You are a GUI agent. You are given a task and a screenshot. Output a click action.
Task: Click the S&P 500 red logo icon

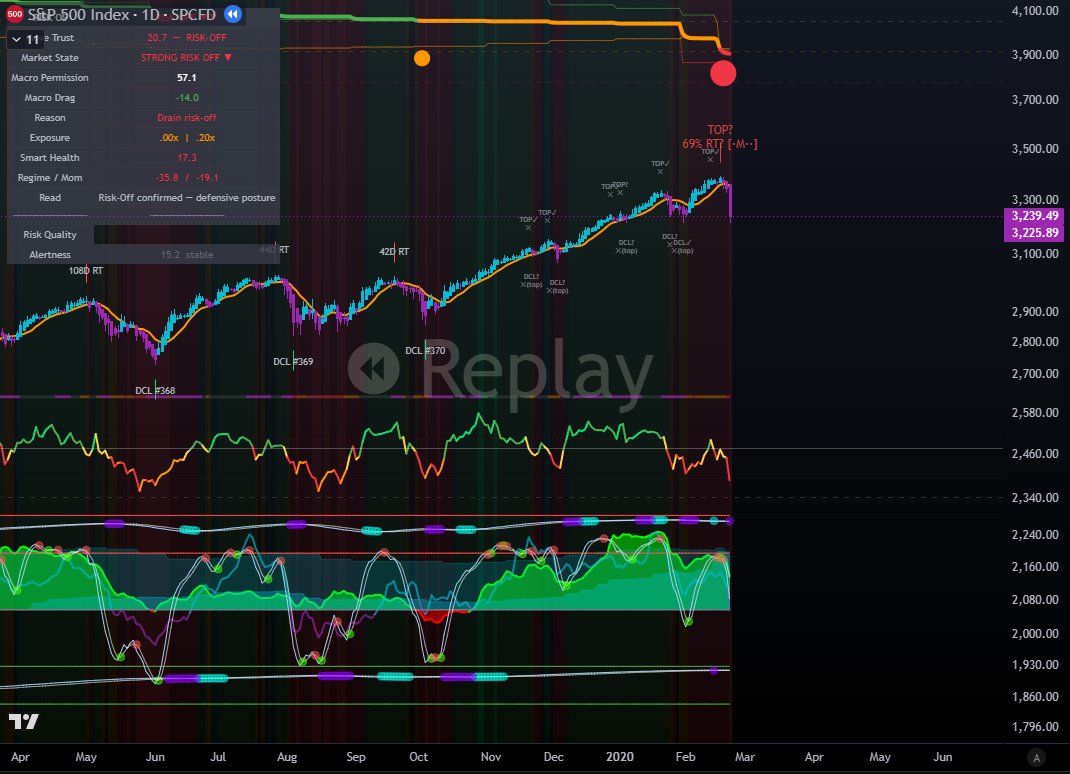click(14, 14)
